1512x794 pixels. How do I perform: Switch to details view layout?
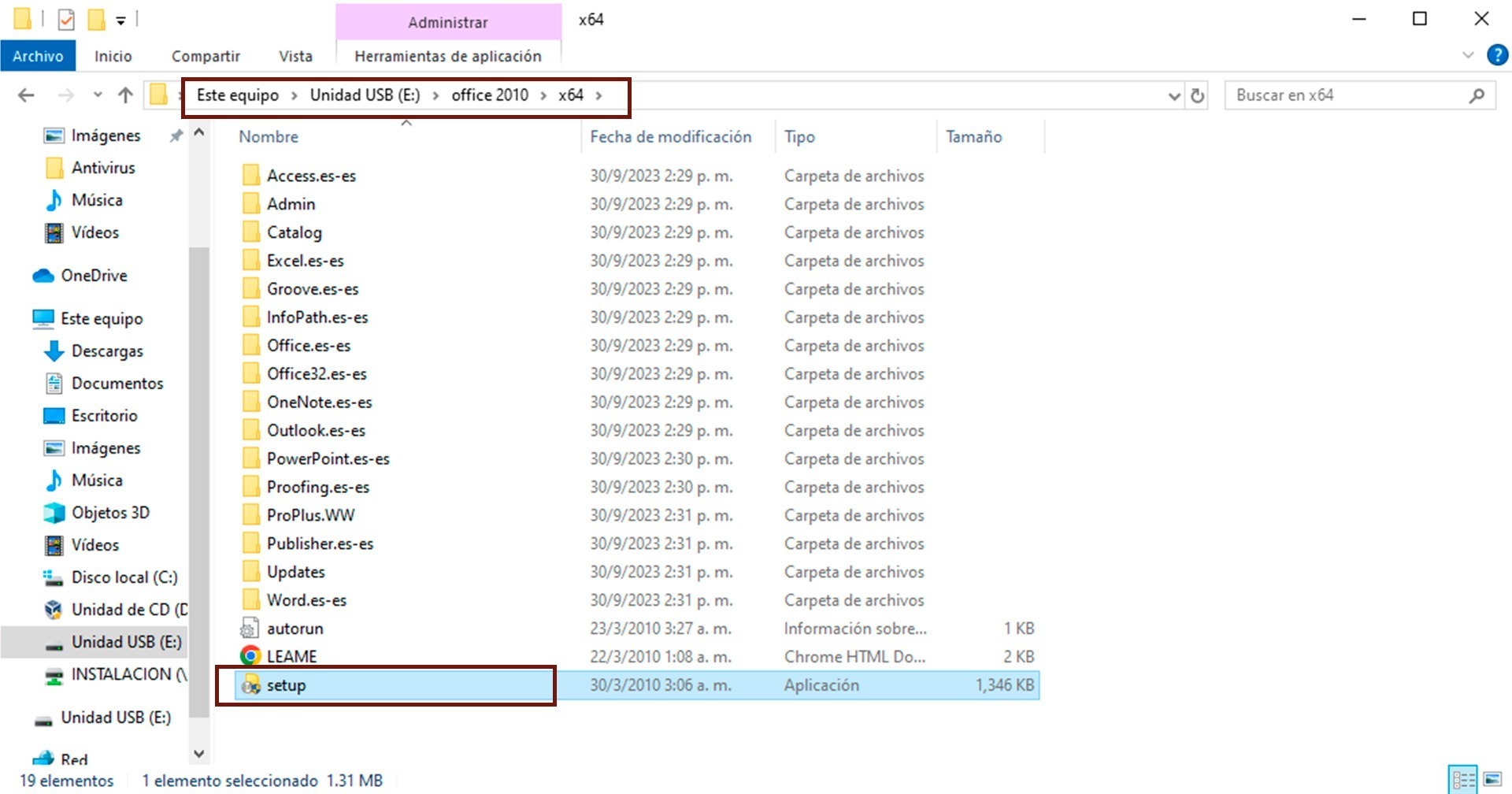point(1463,780)
